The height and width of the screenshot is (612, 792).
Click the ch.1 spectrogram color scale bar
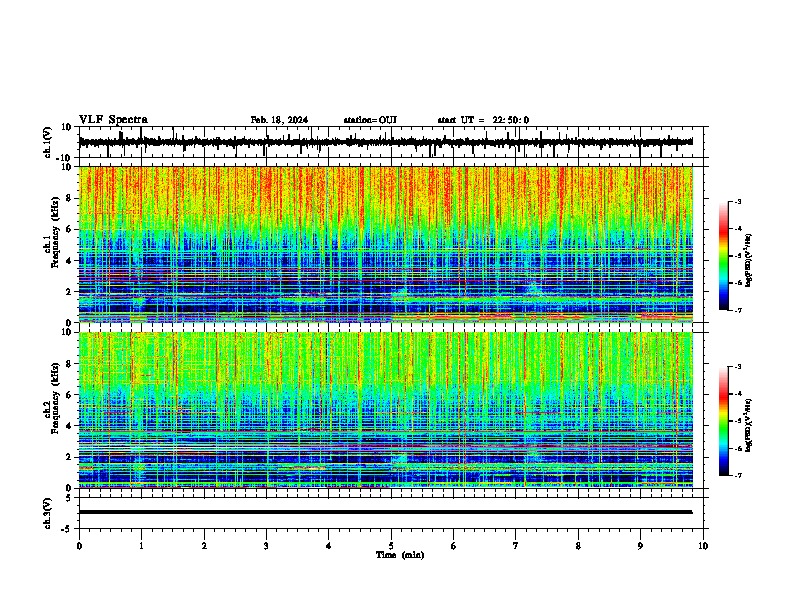pos(723,256)
